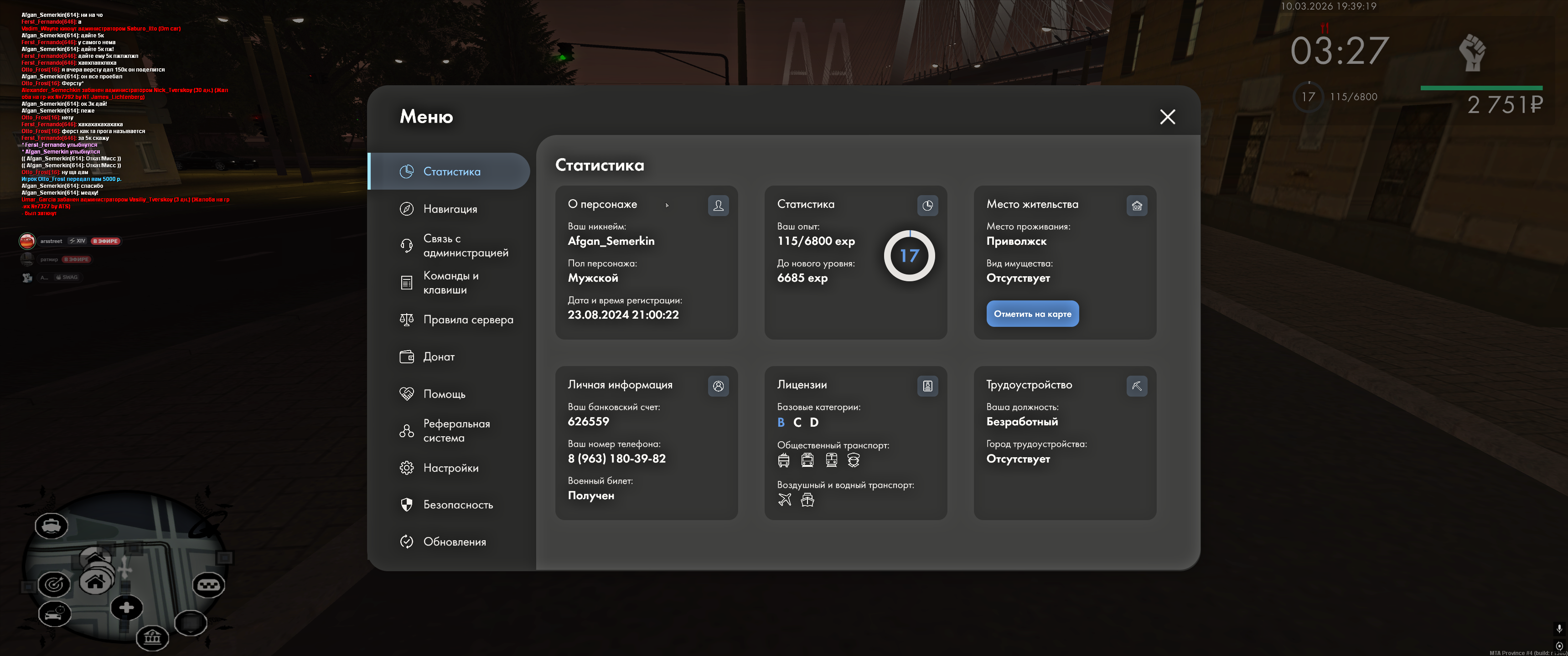Open the Донат wallet section

tap(438, 356)
